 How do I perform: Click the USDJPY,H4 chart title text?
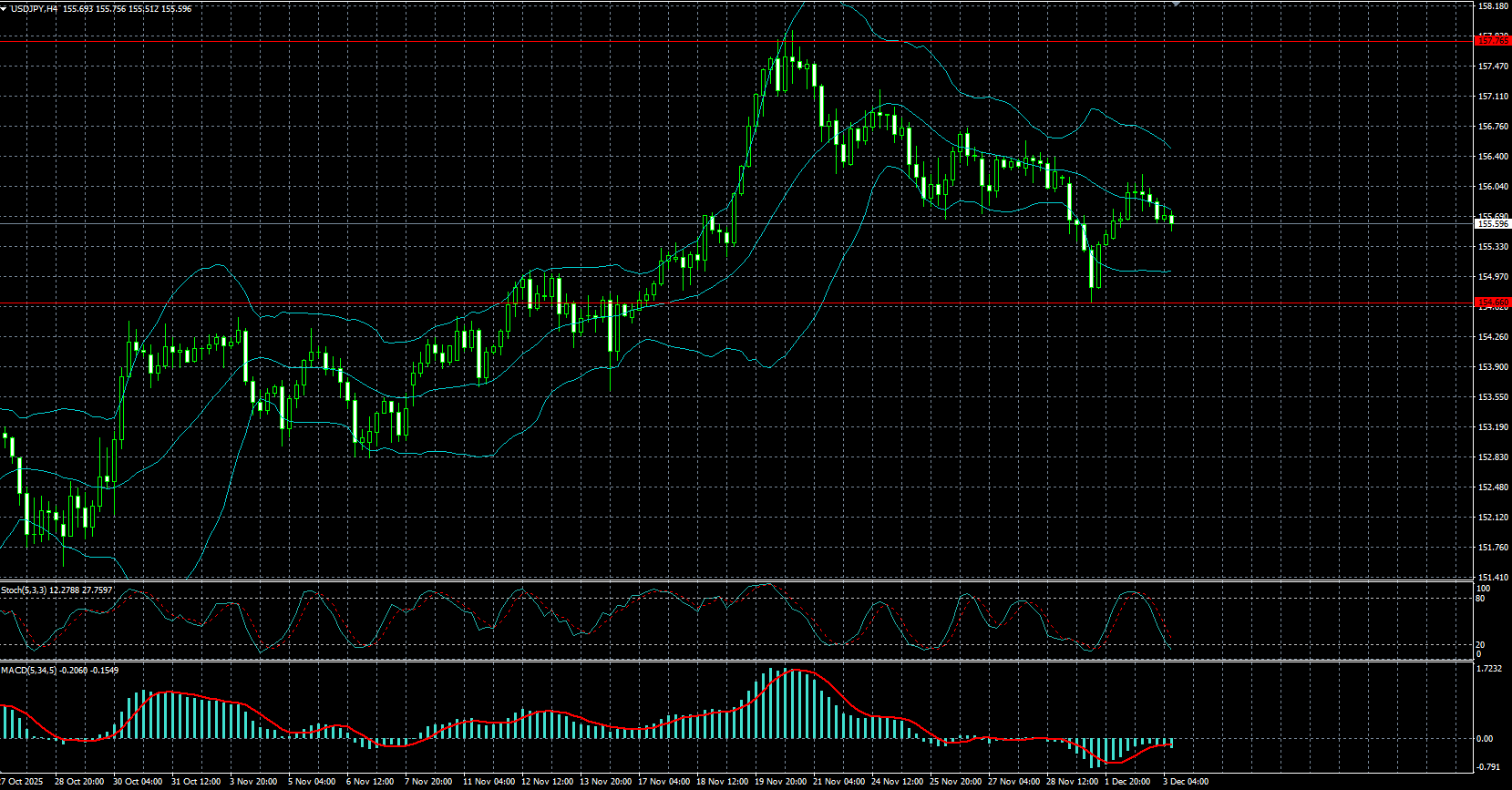[35, 8]
